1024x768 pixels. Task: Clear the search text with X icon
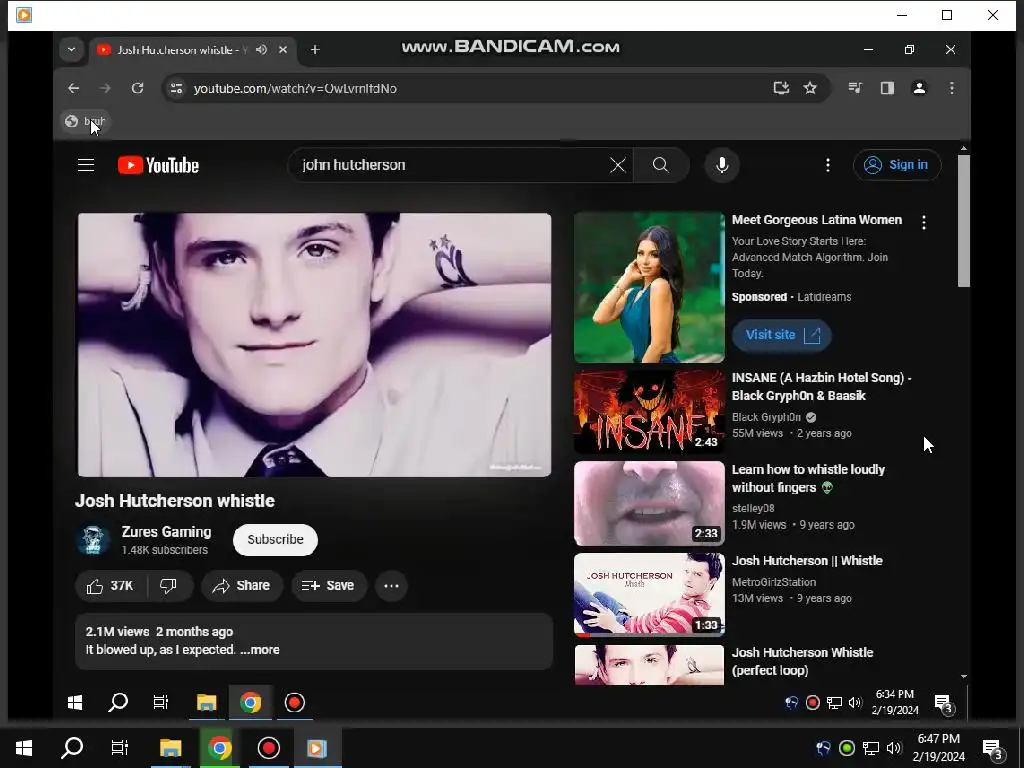pyautogui.click(x=617, y=165)
